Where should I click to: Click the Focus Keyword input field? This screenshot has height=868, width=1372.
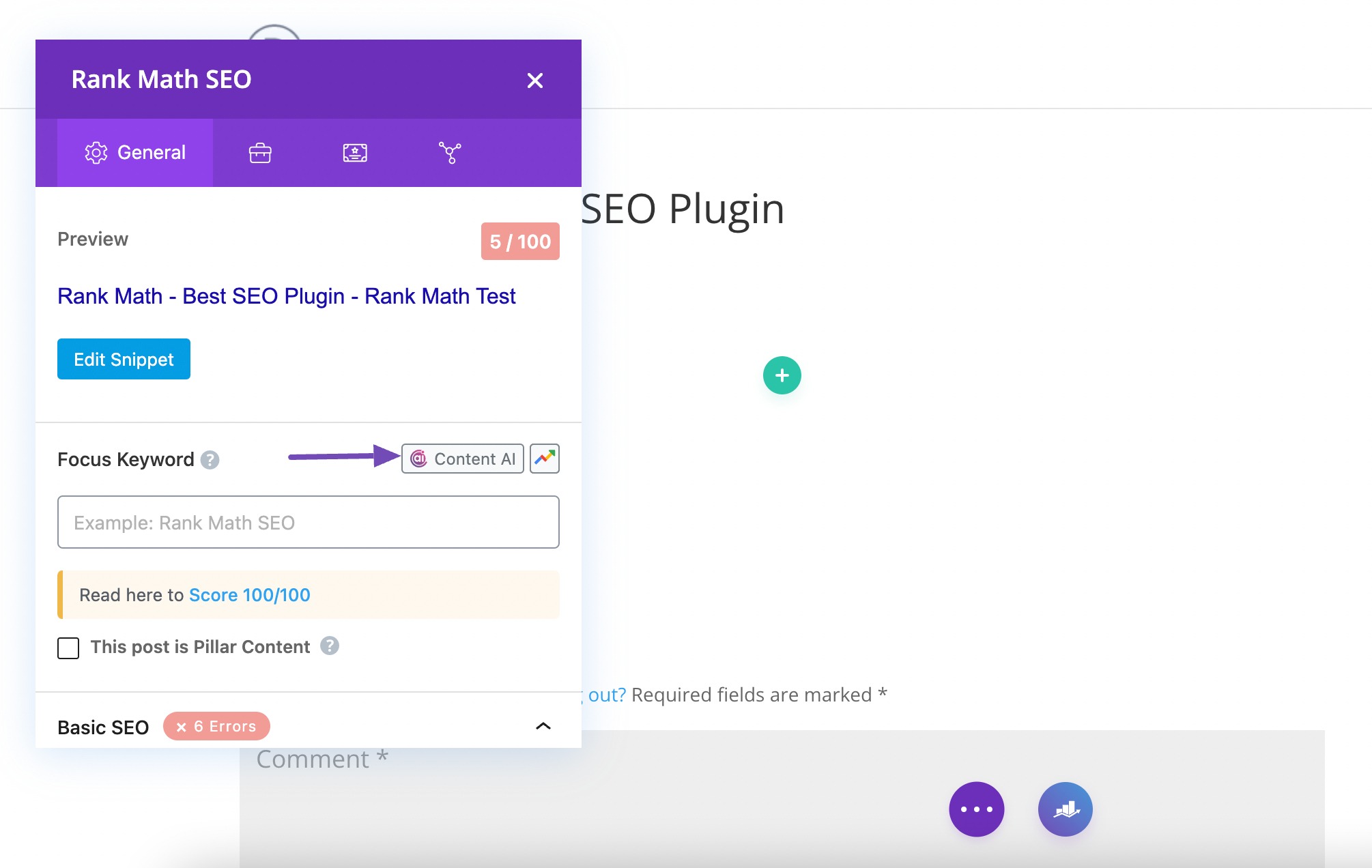point(309,521)
